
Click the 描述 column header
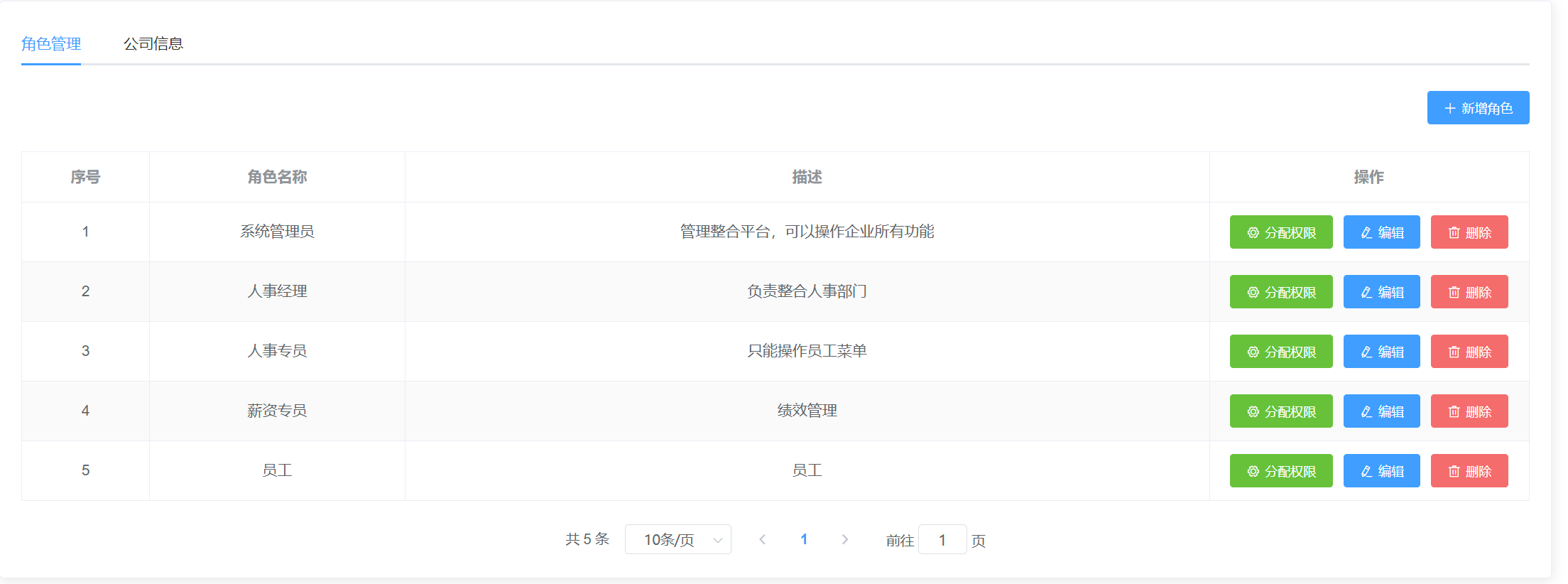coord(807,177)
